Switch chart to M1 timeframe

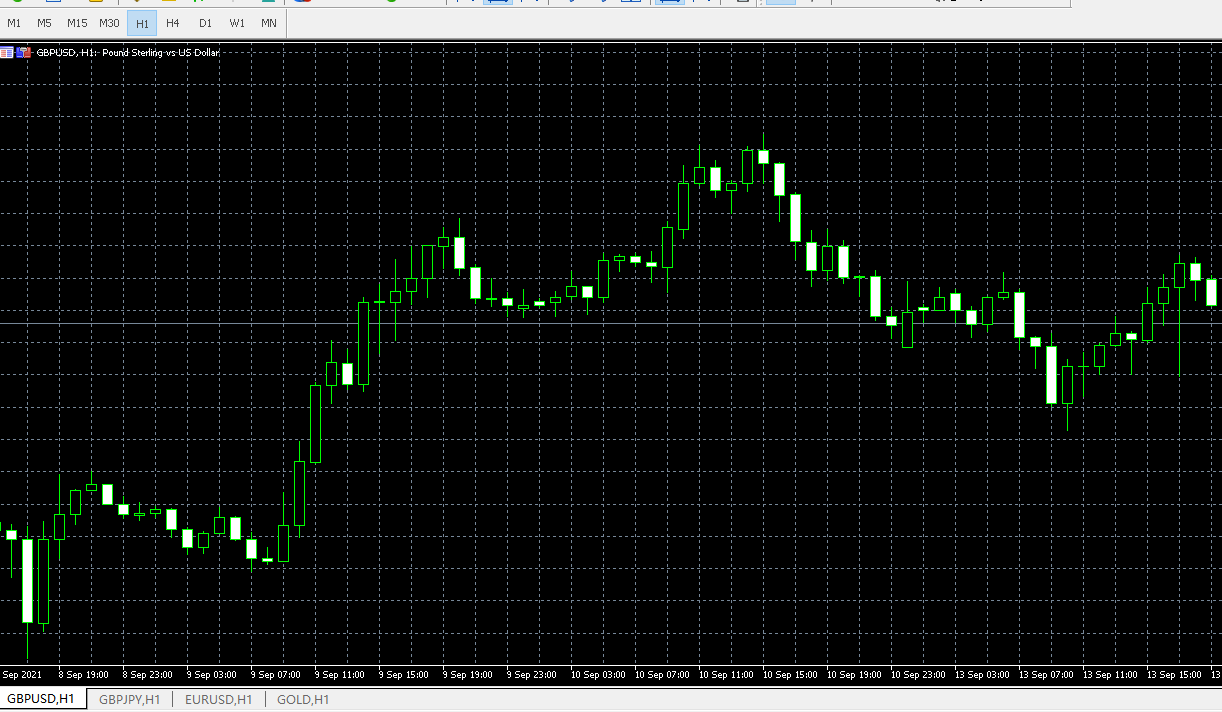click(14, 23)
